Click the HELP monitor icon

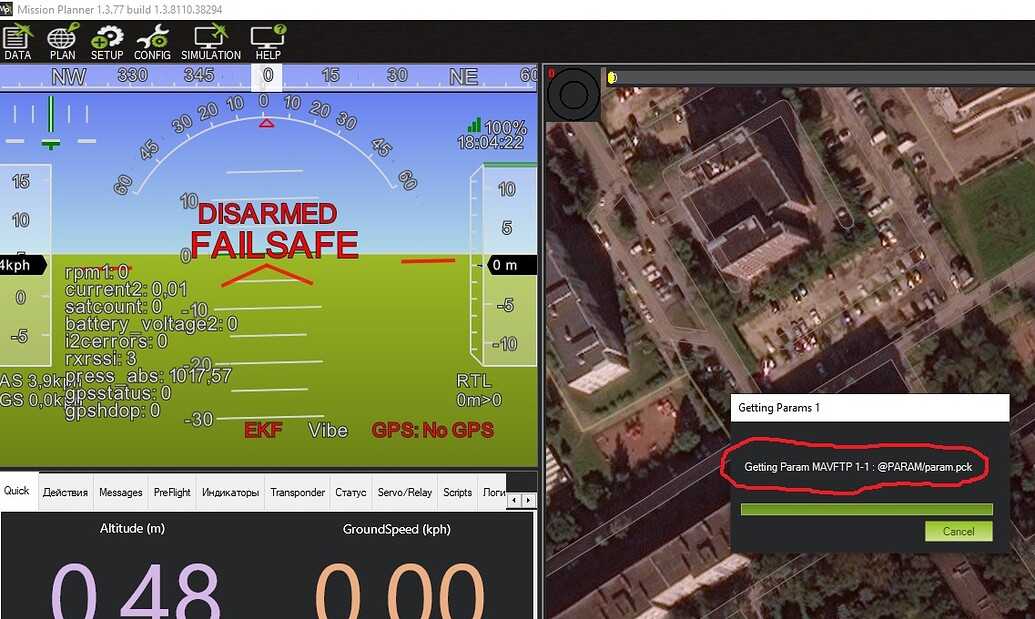pyautogui.click(x=268, y=42)
